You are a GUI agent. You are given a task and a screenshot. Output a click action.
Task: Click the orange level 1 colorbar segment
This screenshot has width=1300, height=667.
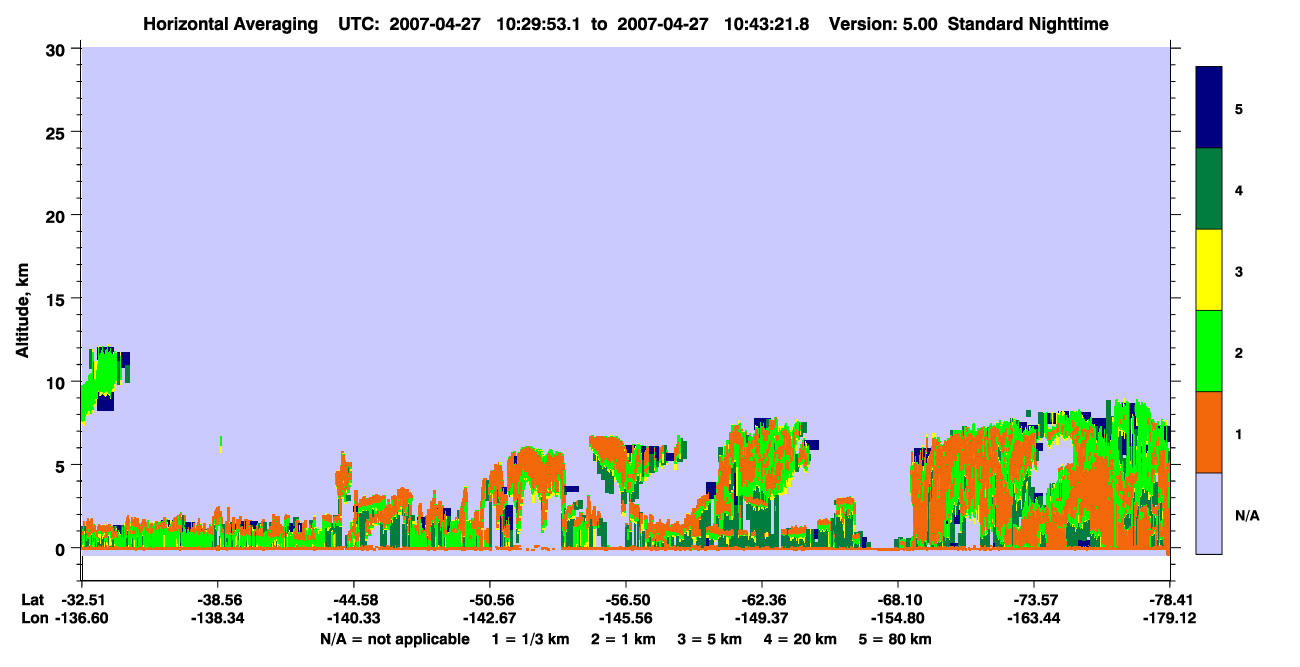point(1209,432)
